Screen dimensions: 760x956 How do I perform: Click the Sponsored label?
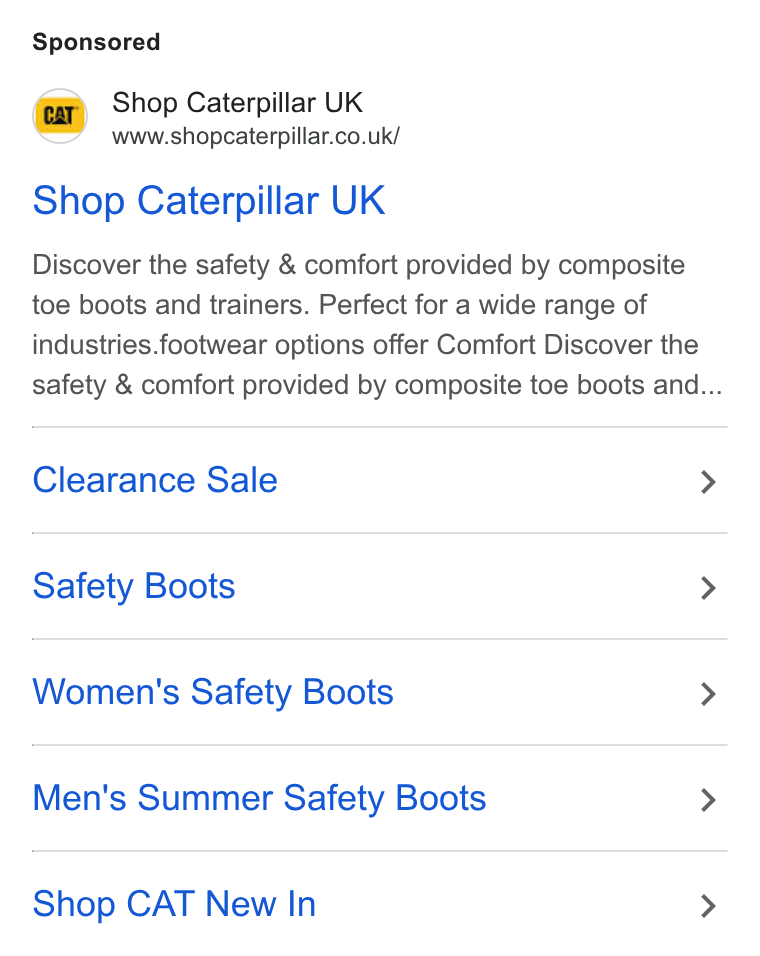96,42
